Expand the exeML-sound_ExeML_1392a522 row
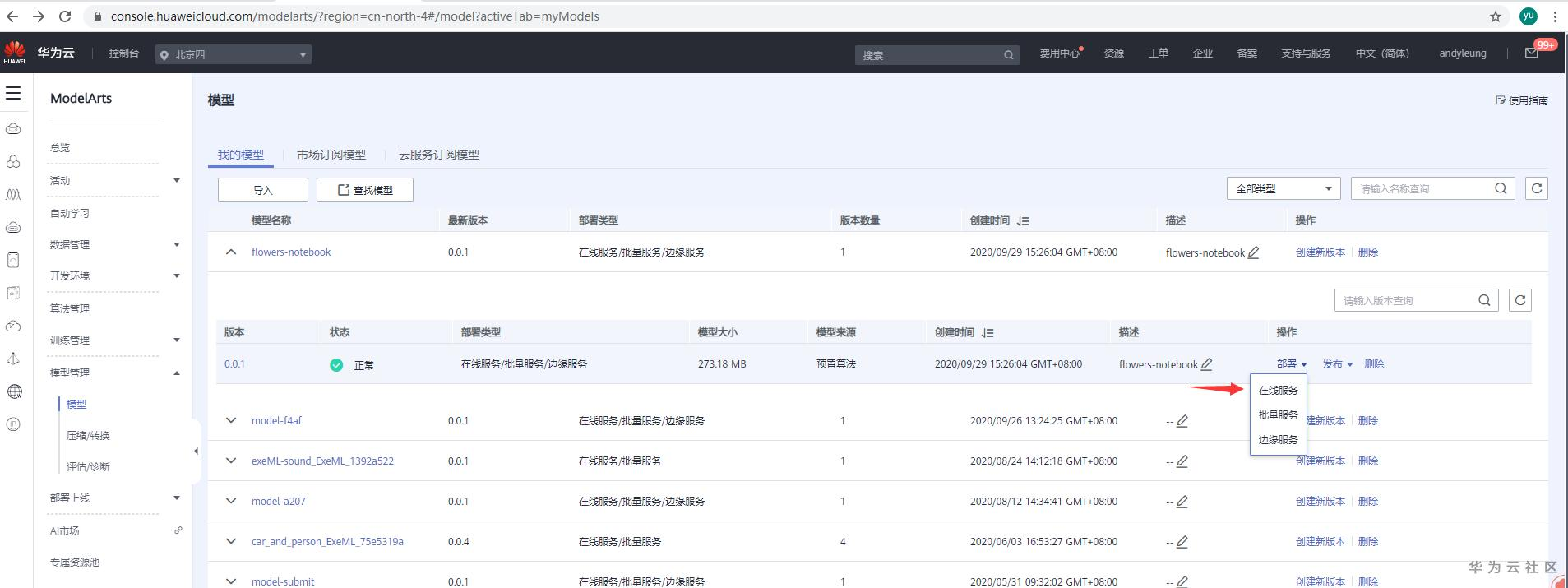This screenshot has height=588, width=1568. click(x=231, y=461)
